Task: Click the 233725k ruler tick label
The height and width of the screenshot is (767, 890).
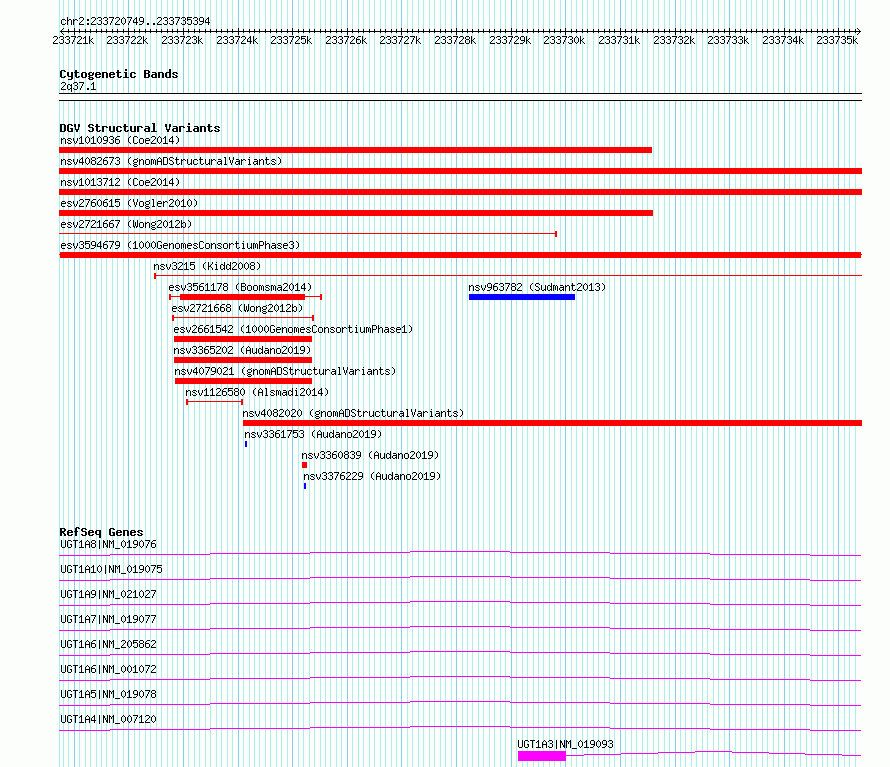Action: [291, 40]
